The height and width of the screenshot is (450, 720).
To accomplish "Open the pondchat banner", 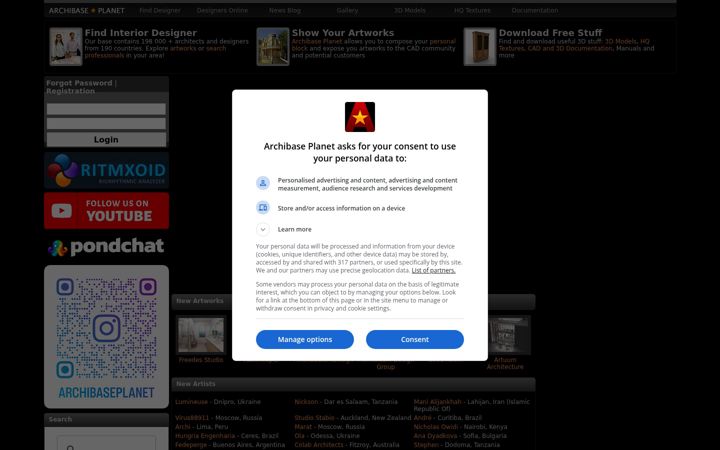I will coord(107,247).
